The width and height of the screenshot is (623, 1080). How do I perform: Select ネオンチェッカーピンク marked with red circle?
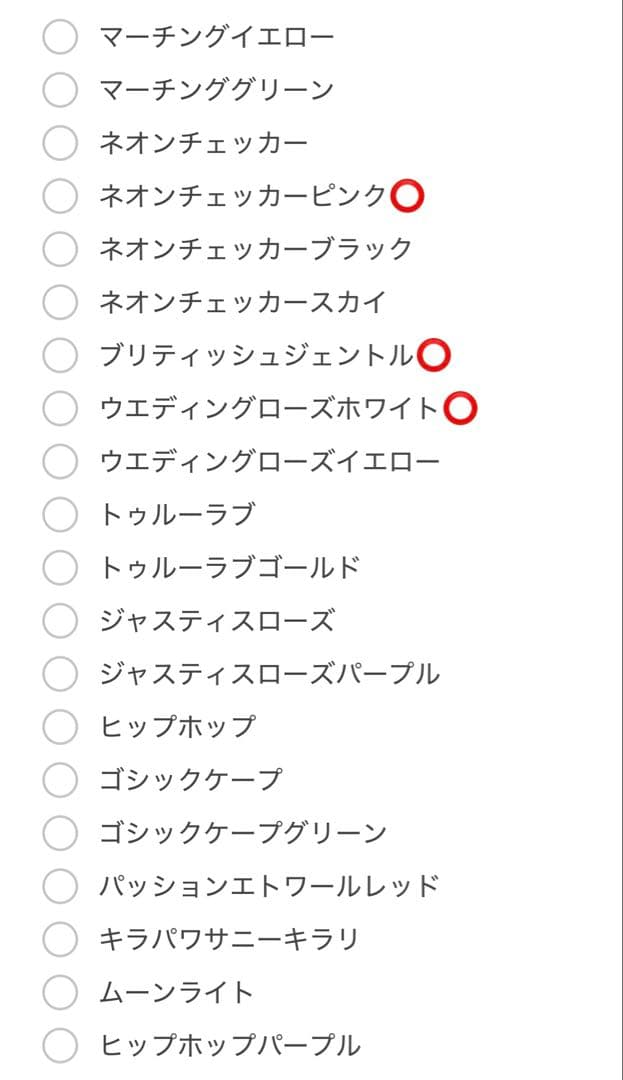click(58, 195)
